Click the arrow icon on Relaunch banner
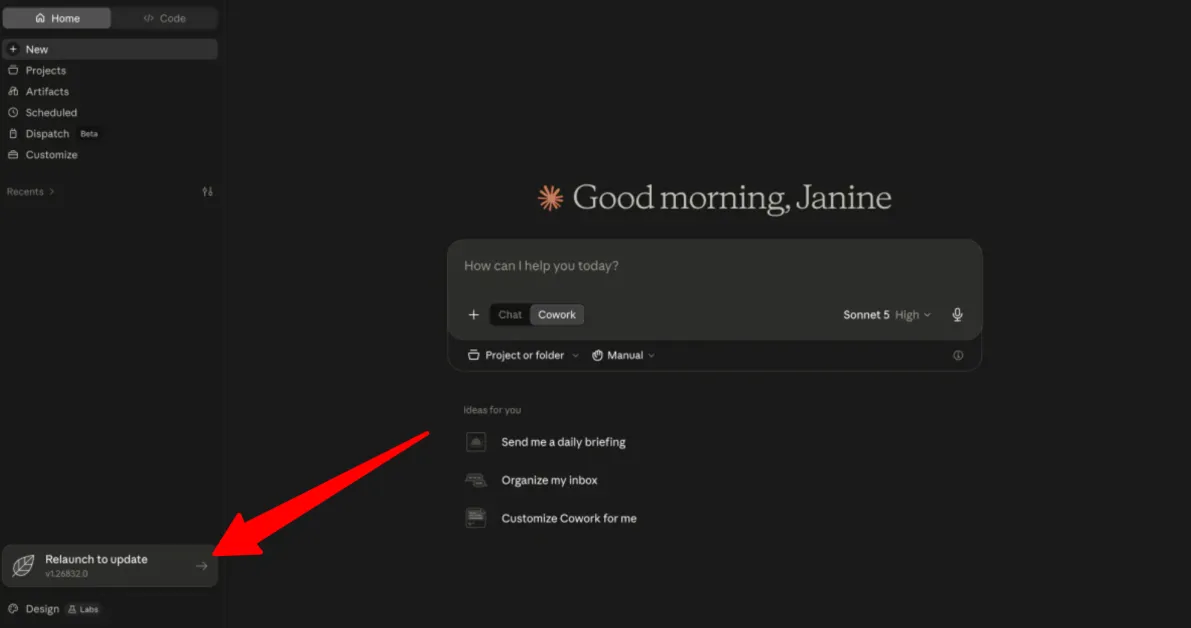 (201, 566)
